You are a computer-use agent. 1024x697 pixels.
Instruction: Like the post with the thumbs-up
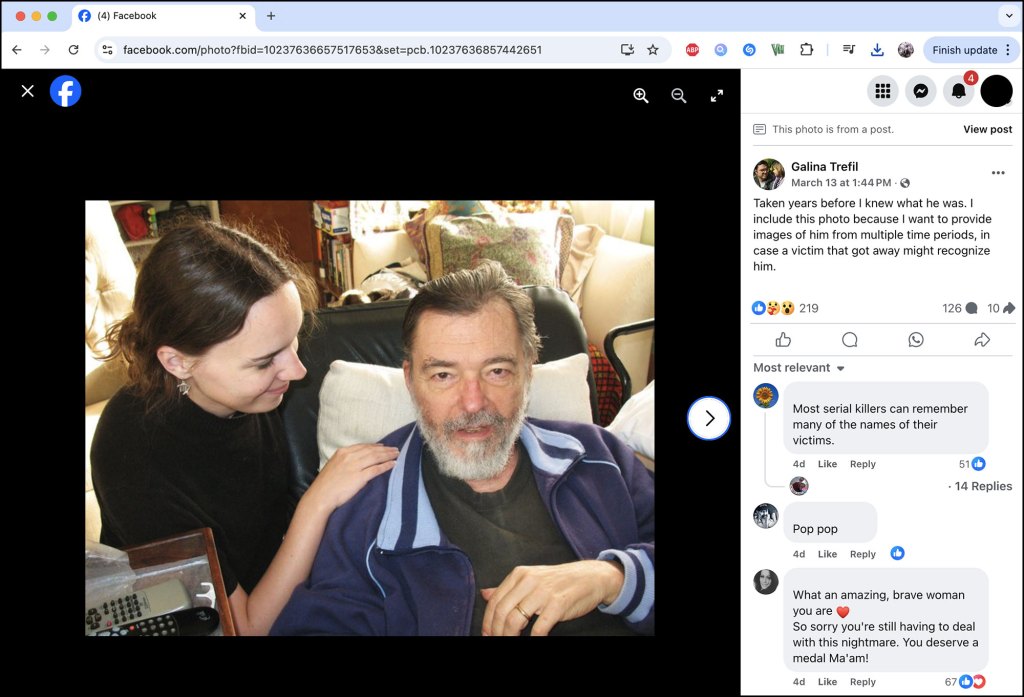782,339
